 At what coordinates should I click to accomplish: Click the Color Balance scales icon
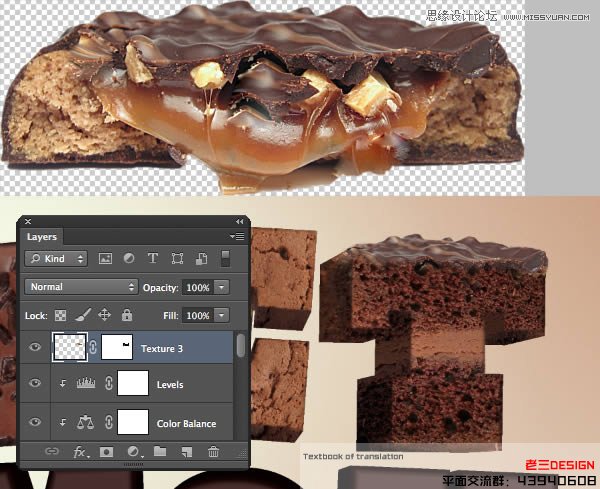[85, 422]
